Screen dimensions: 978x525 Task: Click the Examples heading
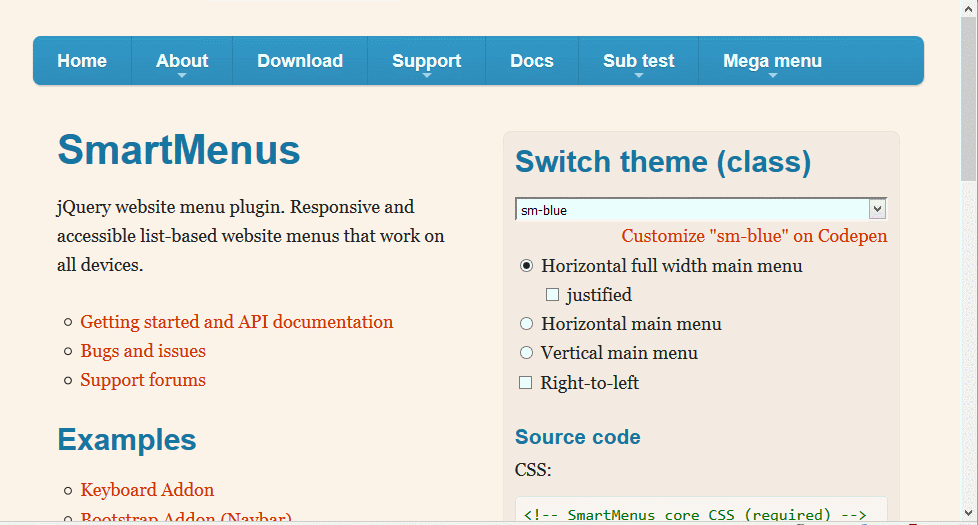127,440
